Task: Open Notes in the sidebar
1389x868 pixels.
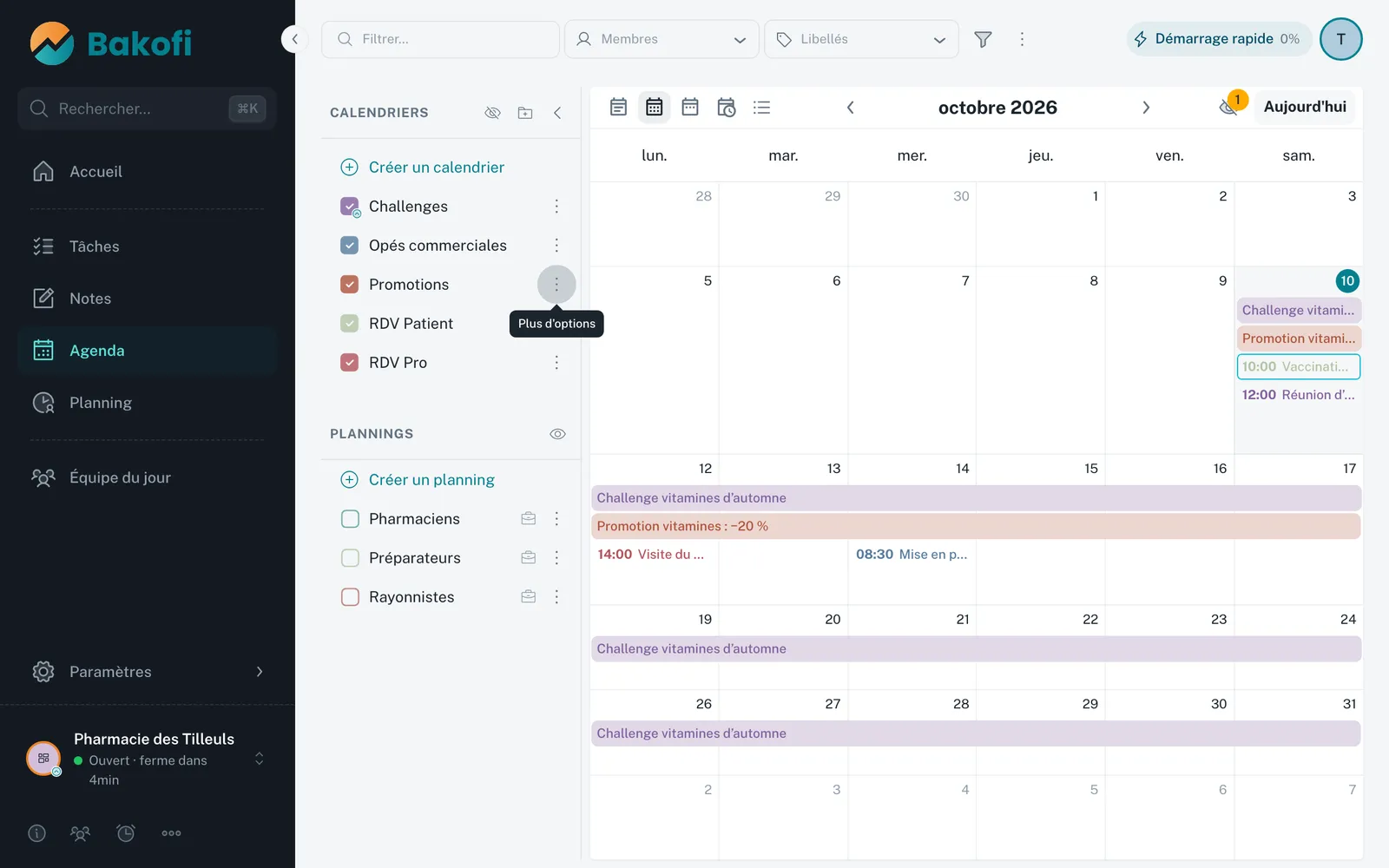Action: [x=148, y=299]
